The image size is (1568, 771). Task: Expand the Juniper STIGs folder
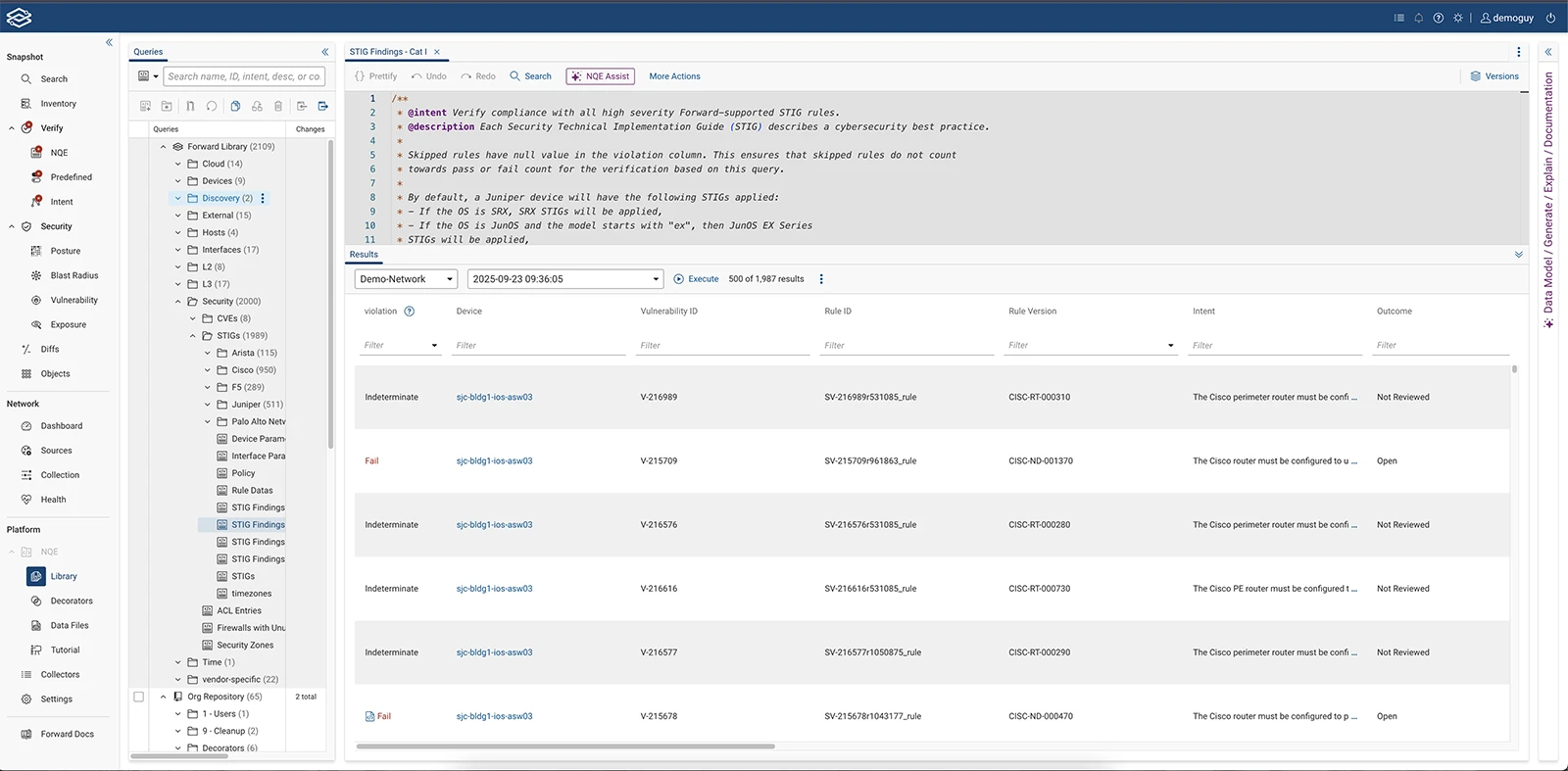(208, 405)
